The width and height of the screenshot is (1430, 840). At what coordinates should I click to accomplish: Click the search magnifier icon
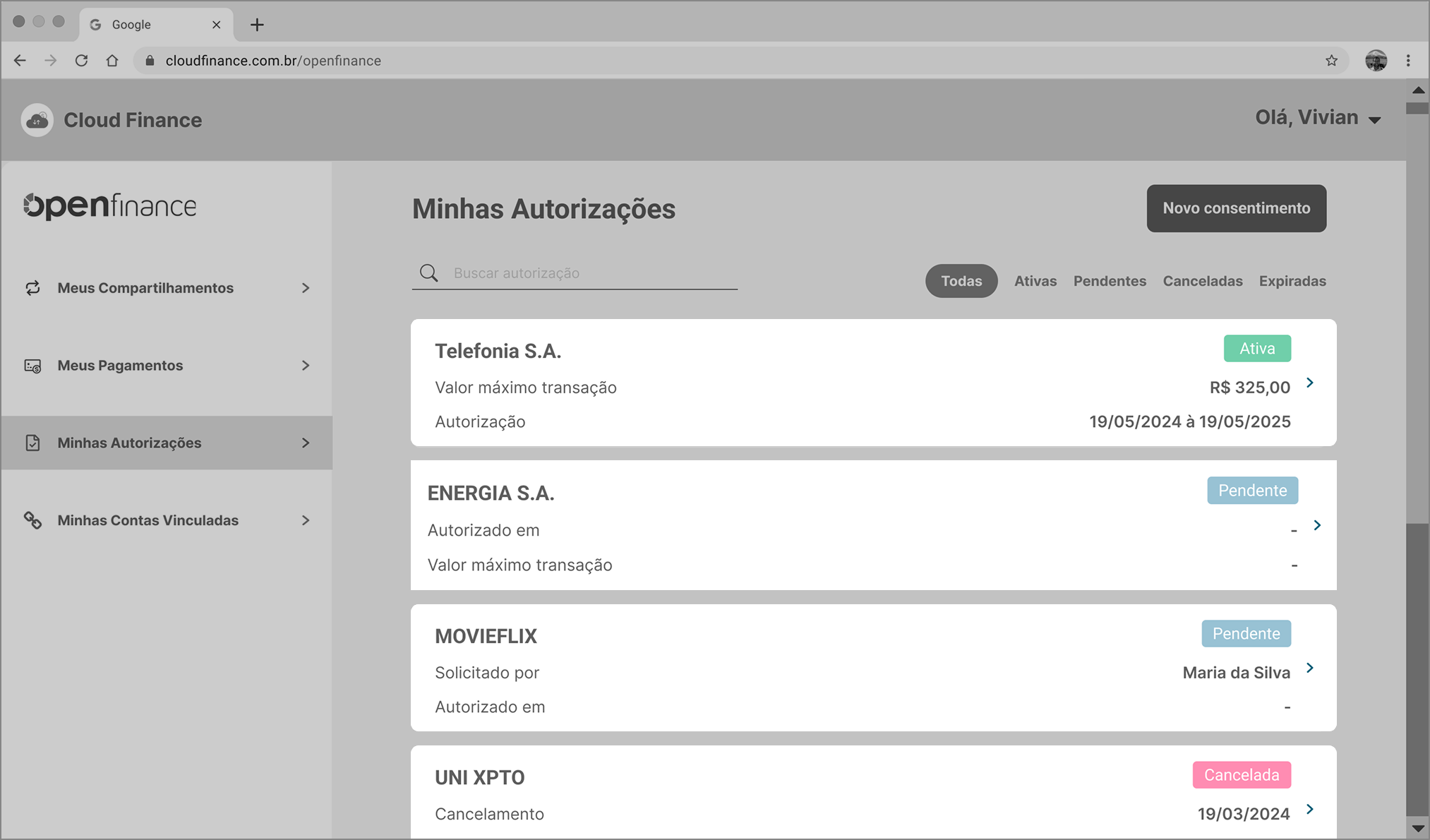(429, 272)
